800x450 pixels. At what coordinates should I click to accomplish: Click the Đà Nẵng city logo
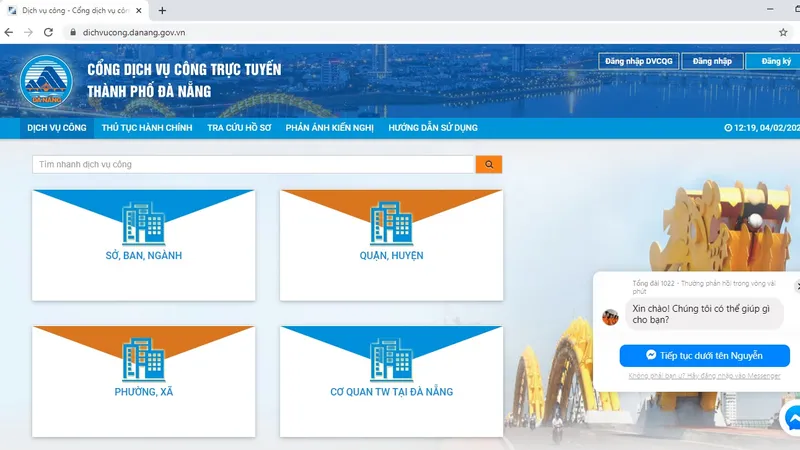[46, 81]
